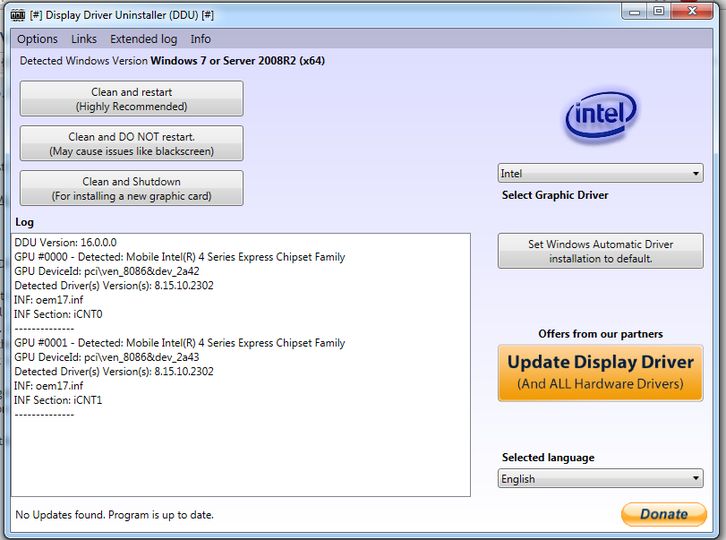Screen dimensions: 726x540
Task: Click the Intel logo image
Action: 601,115
